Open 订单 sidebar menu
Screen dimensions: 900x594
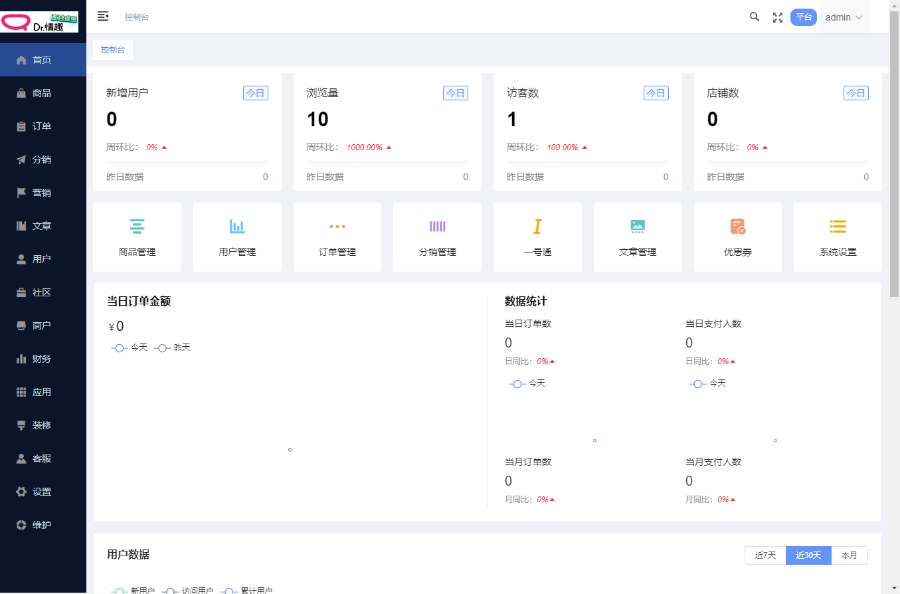[43, 126]
